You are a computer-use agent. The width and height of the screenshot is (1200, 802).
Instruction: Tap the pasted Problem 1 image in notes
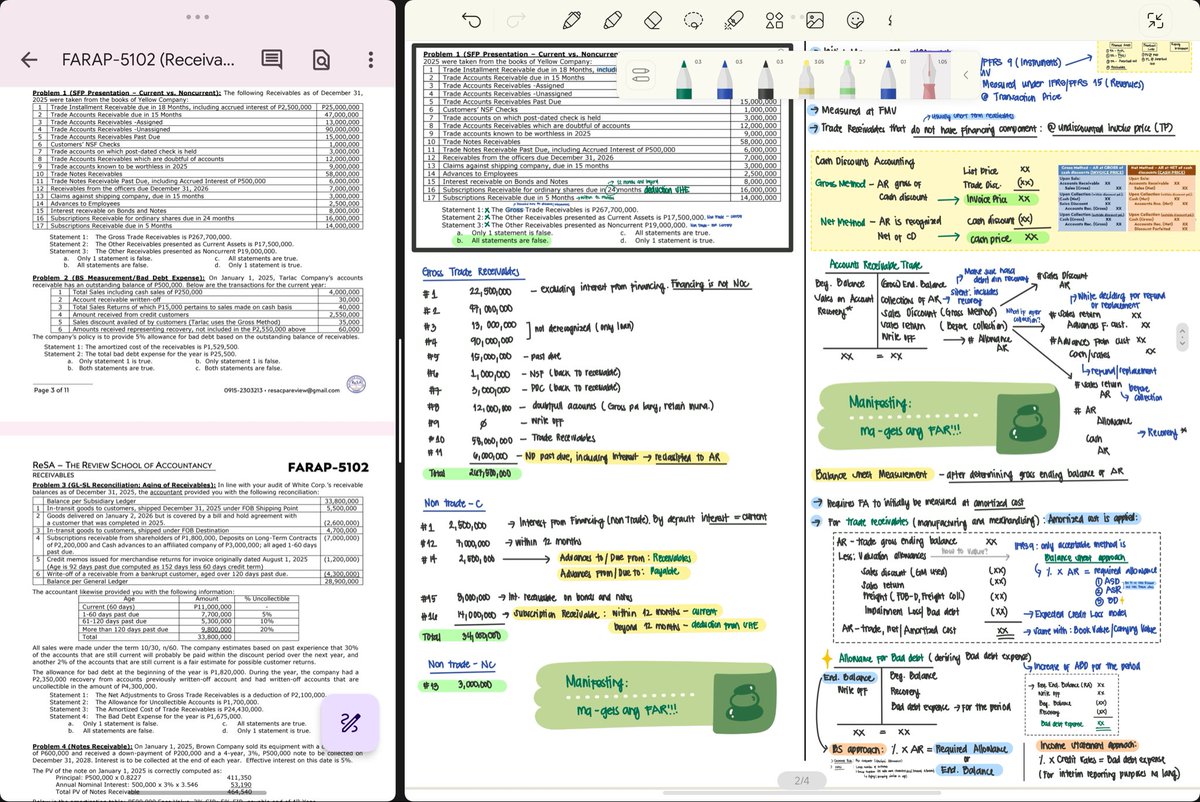click(600, 148)
